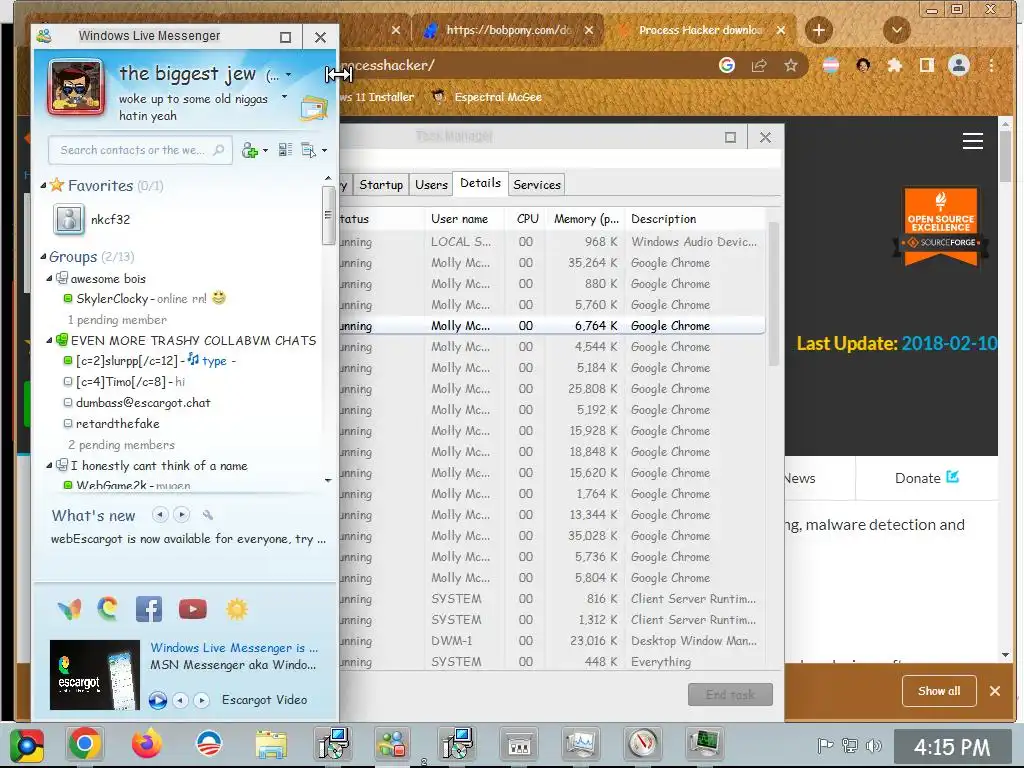1024x768 pixels.
Task: Switch to the Process Hacker download tab
Action: pos(700,30)
